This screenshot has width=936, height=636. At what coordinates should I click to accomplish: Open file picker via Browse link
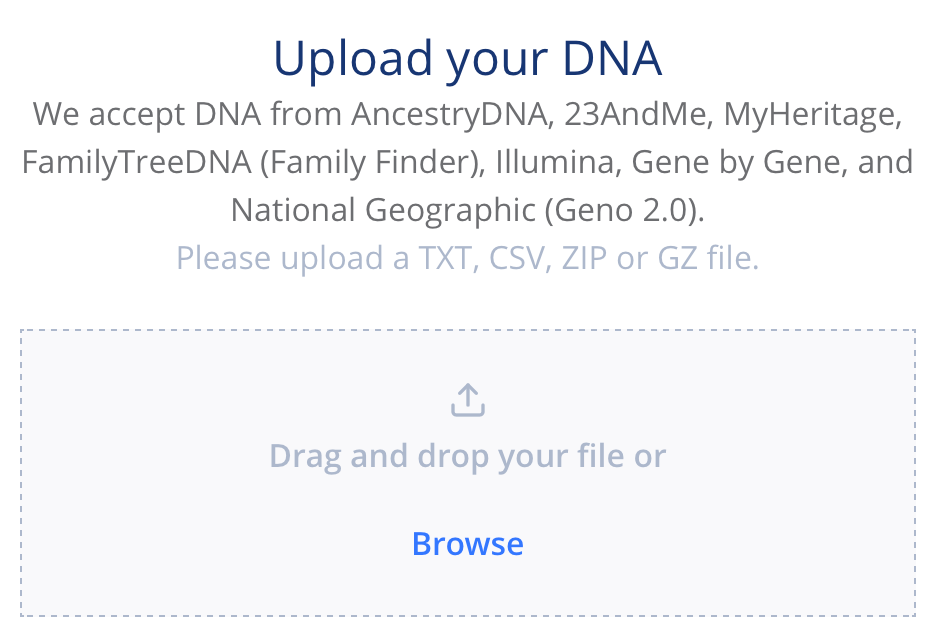point(467,544)
